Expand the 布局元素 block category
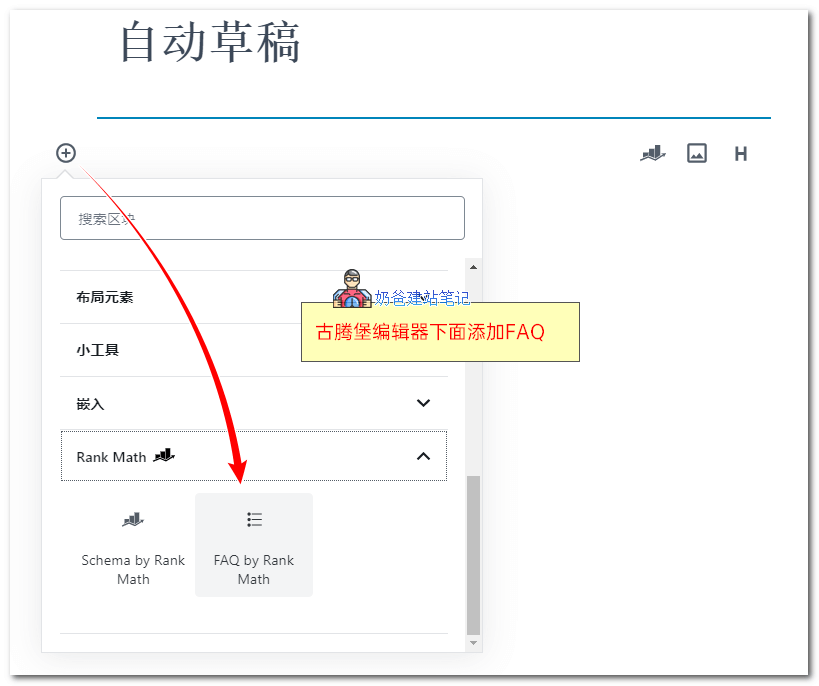The width and height of the screenshot is (819, 686). [x=105, y=297]
